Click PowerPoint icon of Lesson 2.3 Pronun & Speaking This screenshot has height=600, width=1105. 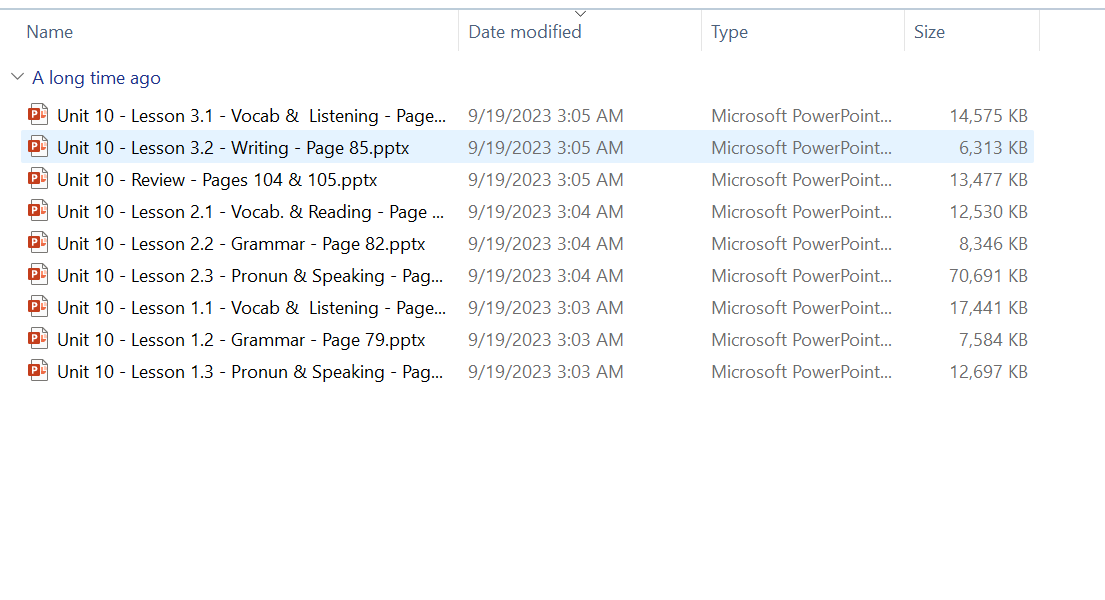coord(38,275)
